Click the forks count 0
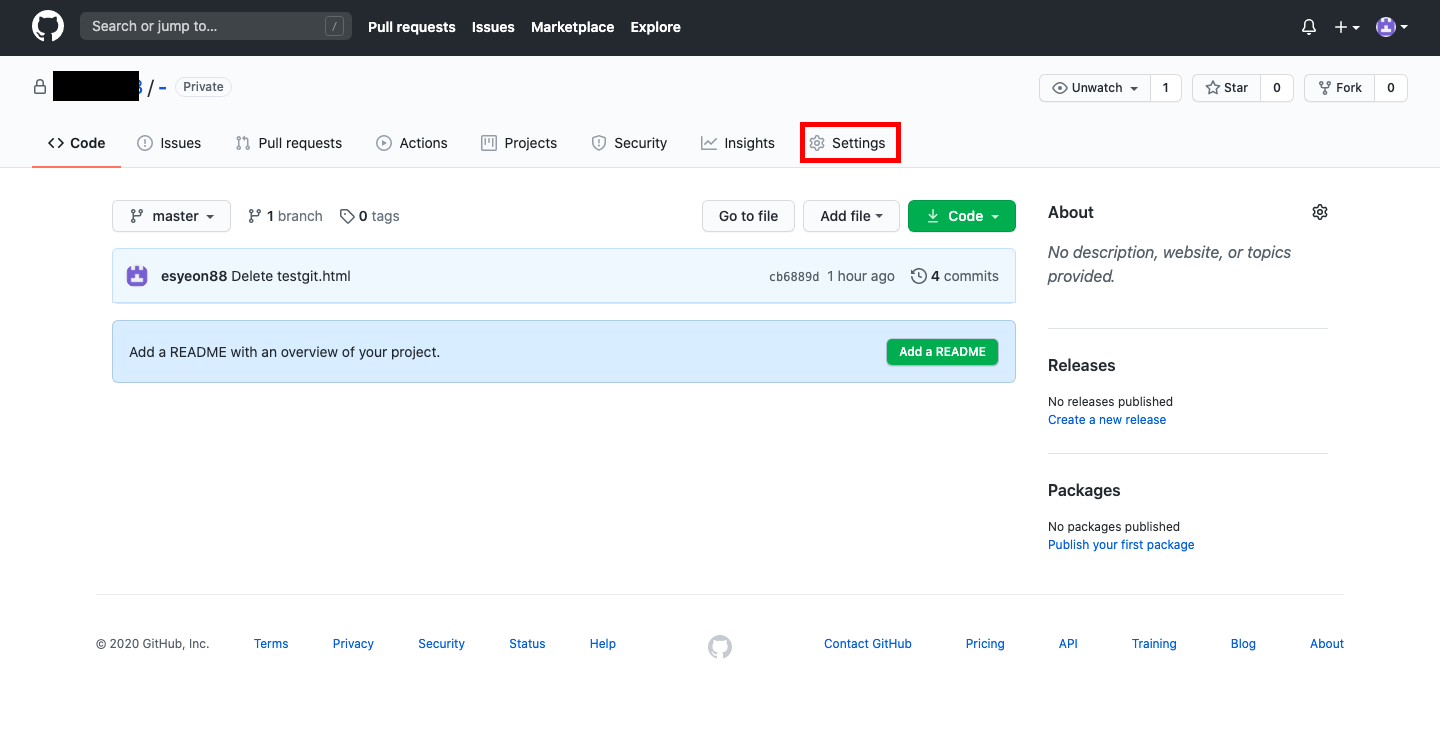This screenshot has width=1440, height=744. coord(1391,88)
